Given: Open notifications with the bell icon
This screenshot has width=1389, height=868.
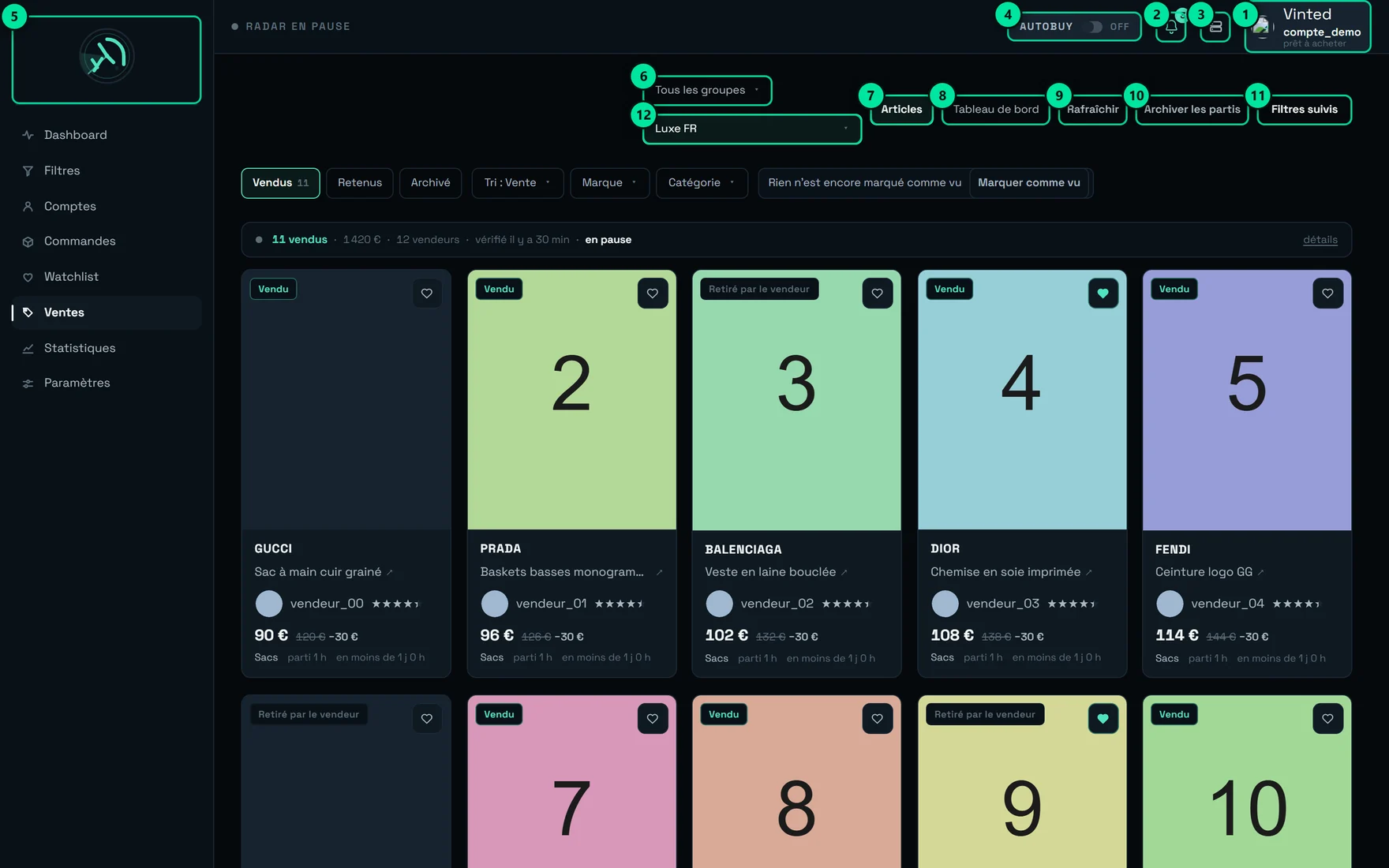Looking at the screenshot, I should pyautogui.click(x=1171, y=27).
